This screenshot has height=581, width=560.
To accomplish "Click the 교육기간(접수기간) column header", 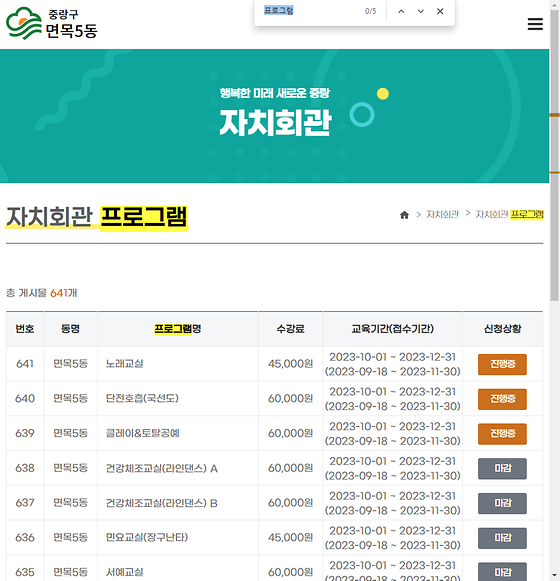I will tap(392, 329).
